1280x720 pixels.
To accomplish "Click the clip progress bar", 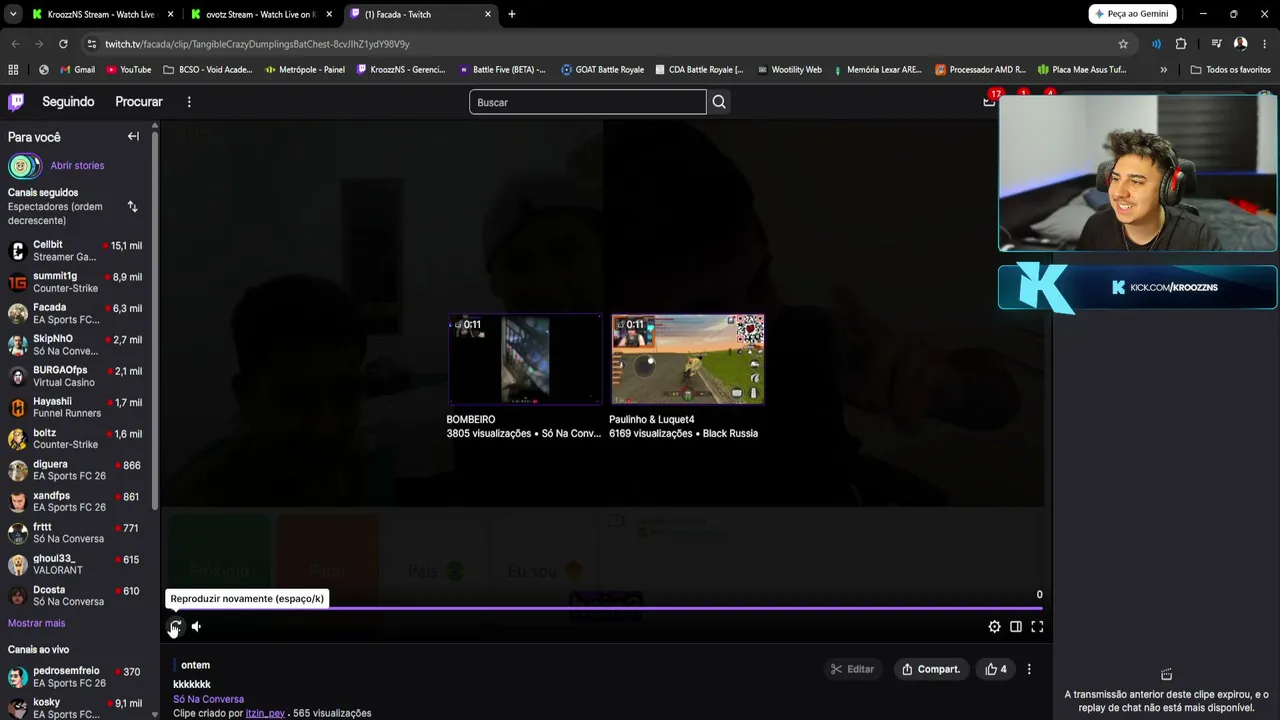I will coord(604,608).
